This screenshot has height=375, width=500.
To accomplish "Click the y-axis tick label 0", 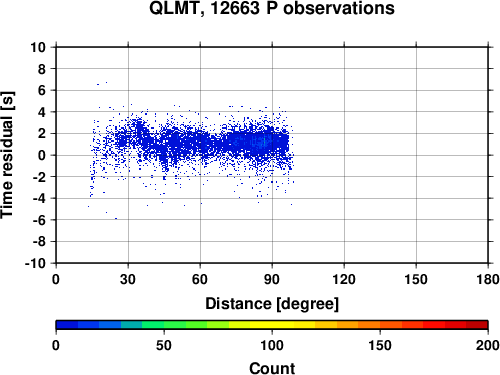I will coord(42,155).
